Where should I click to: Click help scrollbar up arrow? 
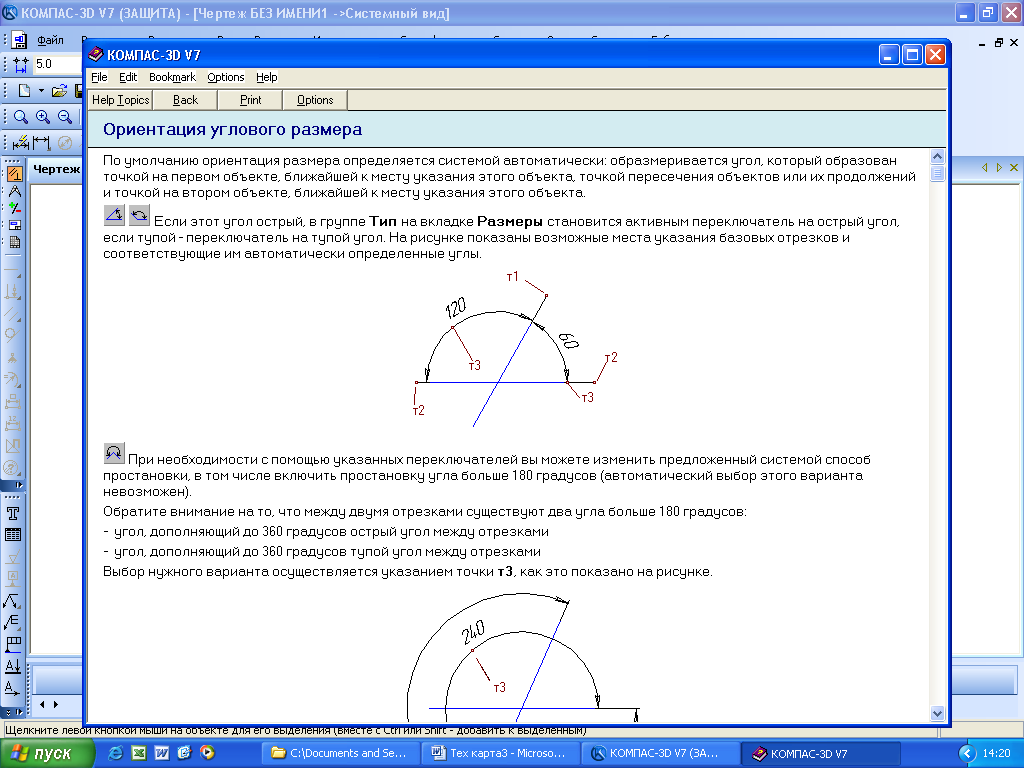(x=937, y=157)
